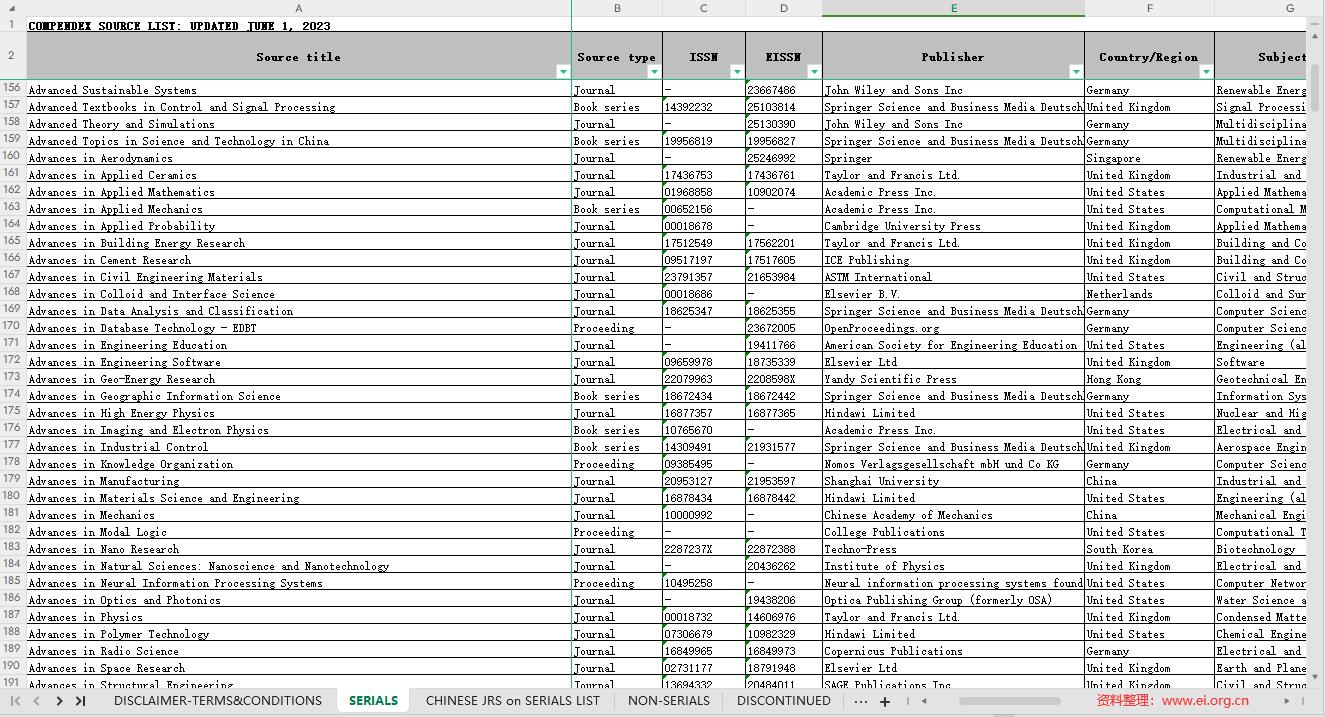
Task: Select Proceeding type for Advances in Knowledge Organization
Action: click(617, 464)
